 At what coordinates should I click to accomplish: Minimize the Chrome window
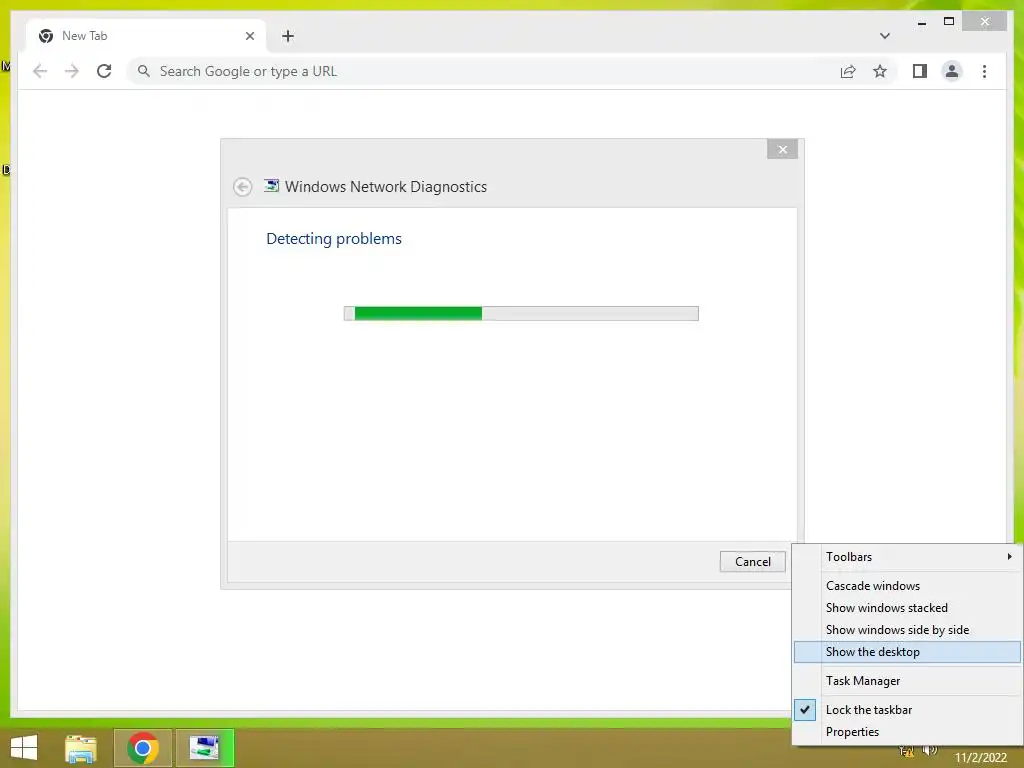921,22
